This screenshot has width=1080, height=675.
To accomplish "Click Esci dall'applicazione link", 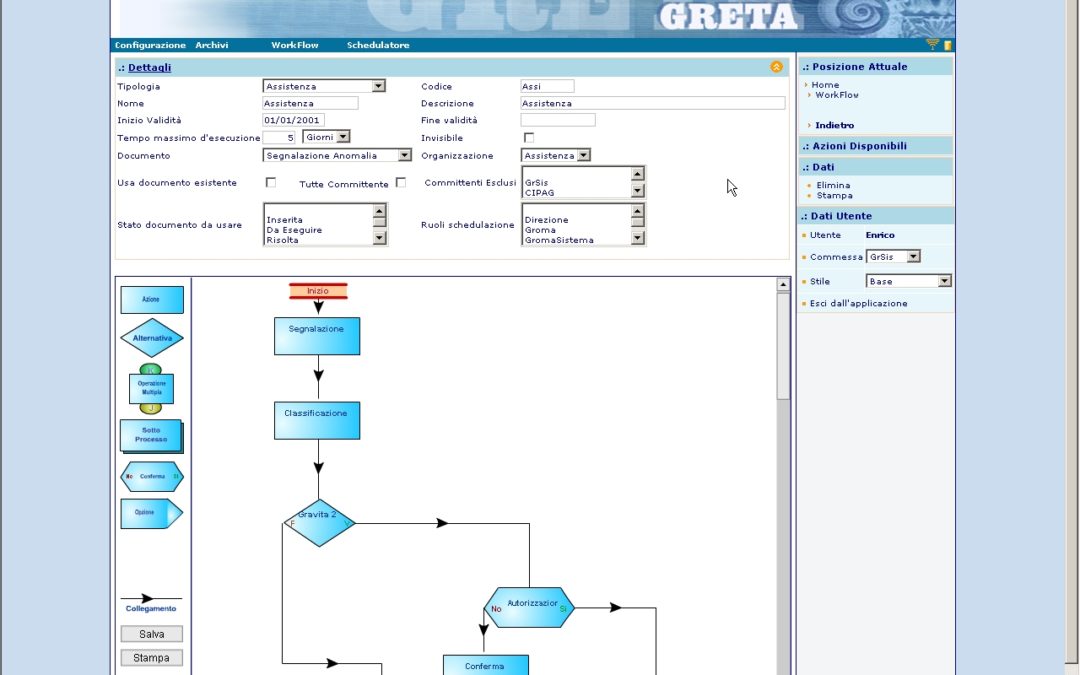I will [858, 303].
